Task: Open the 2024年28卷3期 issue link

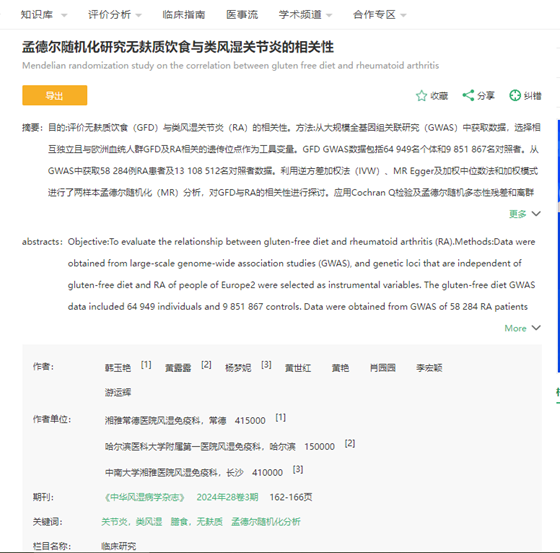Action: tap(227, 497)
